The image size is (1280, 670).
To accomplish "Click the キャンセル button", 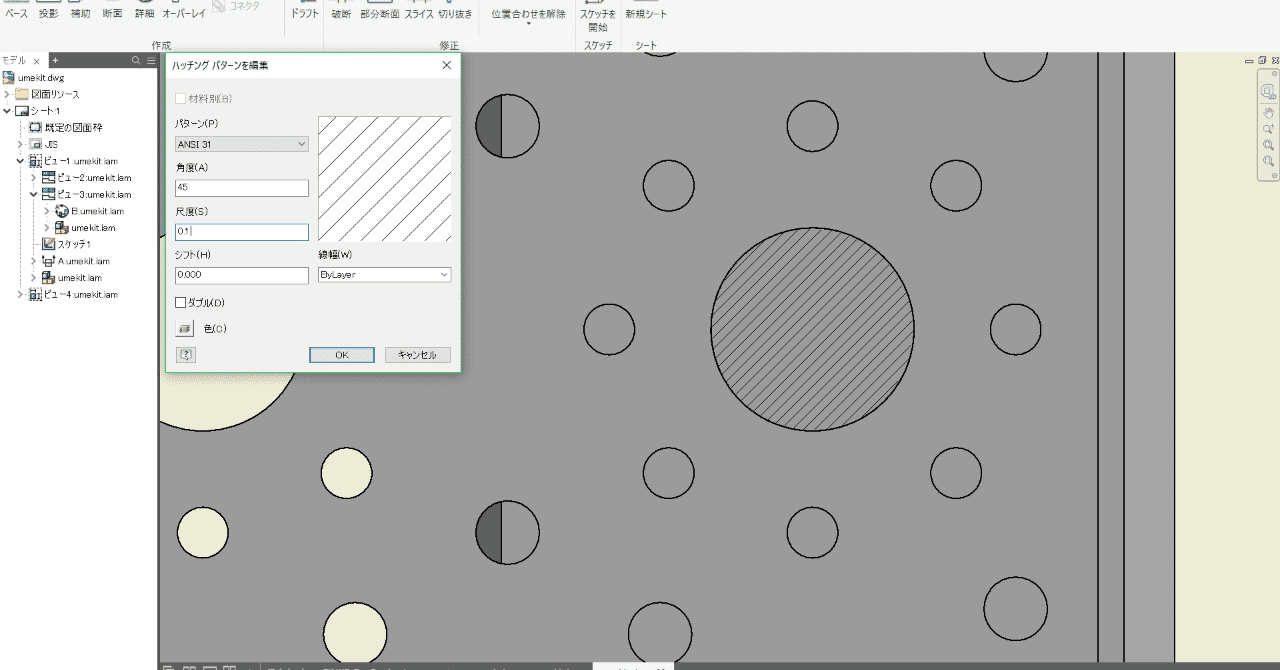I will coord(417,355).
